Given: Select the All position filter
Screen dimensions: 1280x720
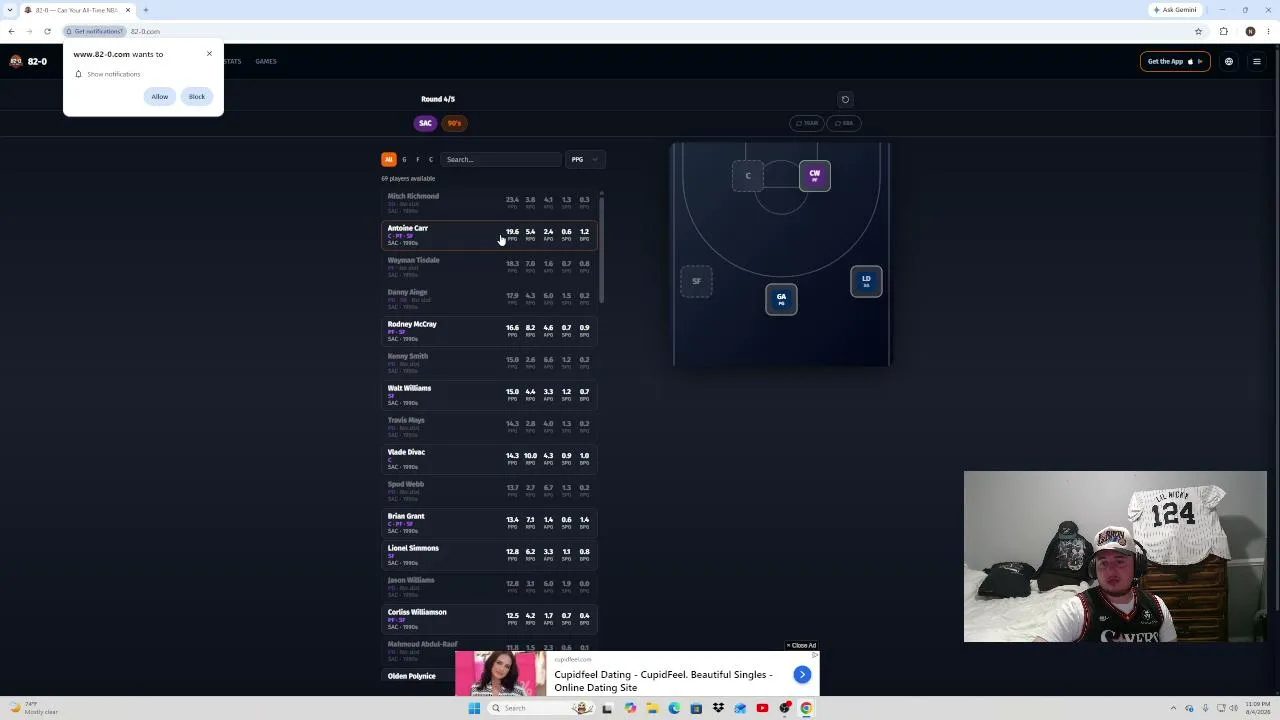Looking at the screenshot, I should [389, 159].
